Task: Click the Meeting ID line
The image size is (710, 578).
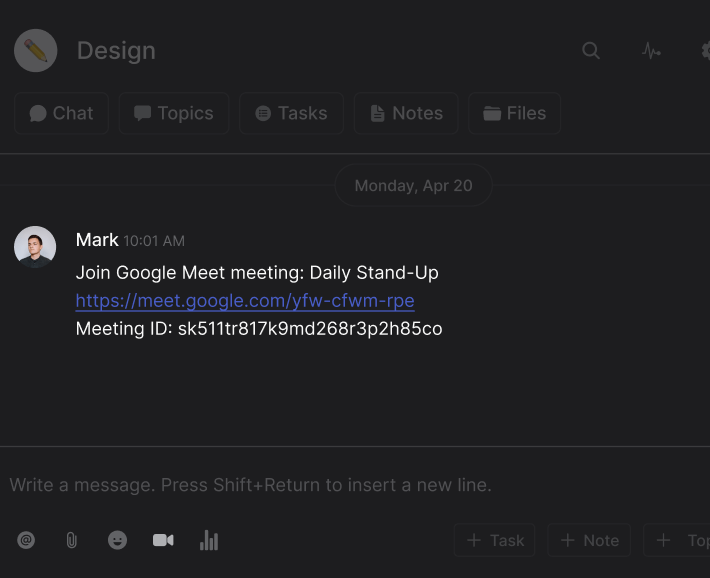Action: point(259,329)
